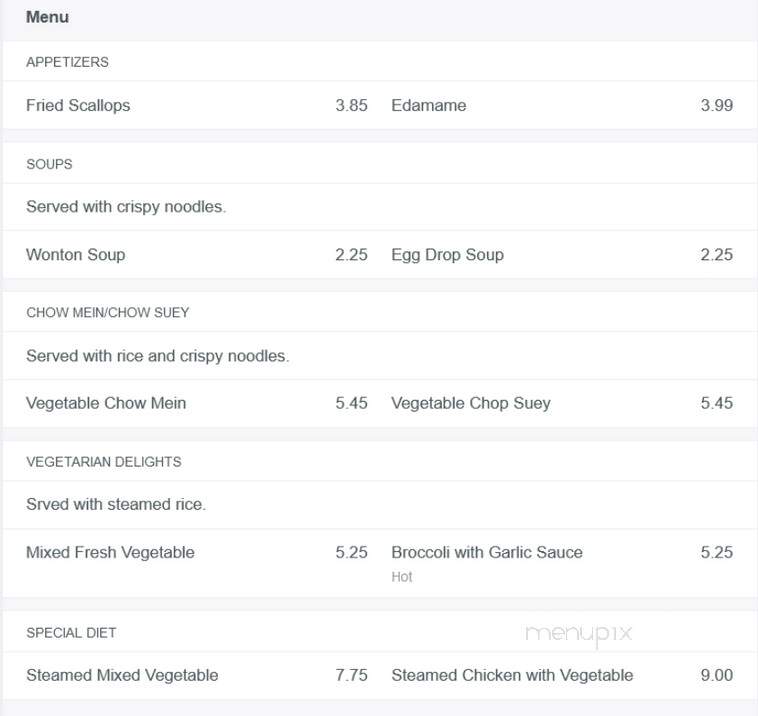758x716 pixels.
Task: Click the 9.00 price for Steamed Chicken
Action: pyautogui.click(x=716, y=675)
